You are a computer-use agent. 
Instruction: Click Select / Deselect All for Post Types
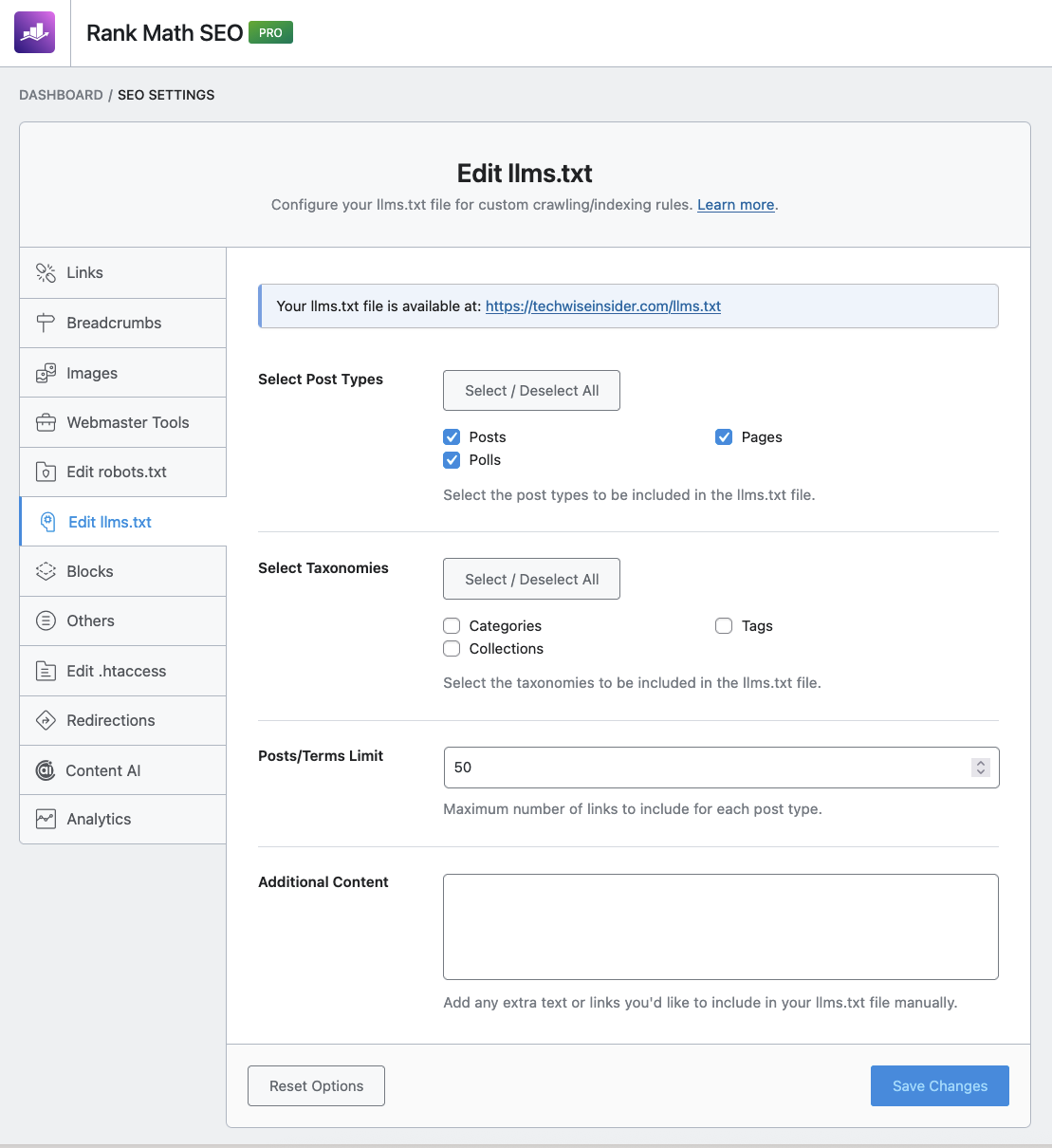[x=531, y=391]
